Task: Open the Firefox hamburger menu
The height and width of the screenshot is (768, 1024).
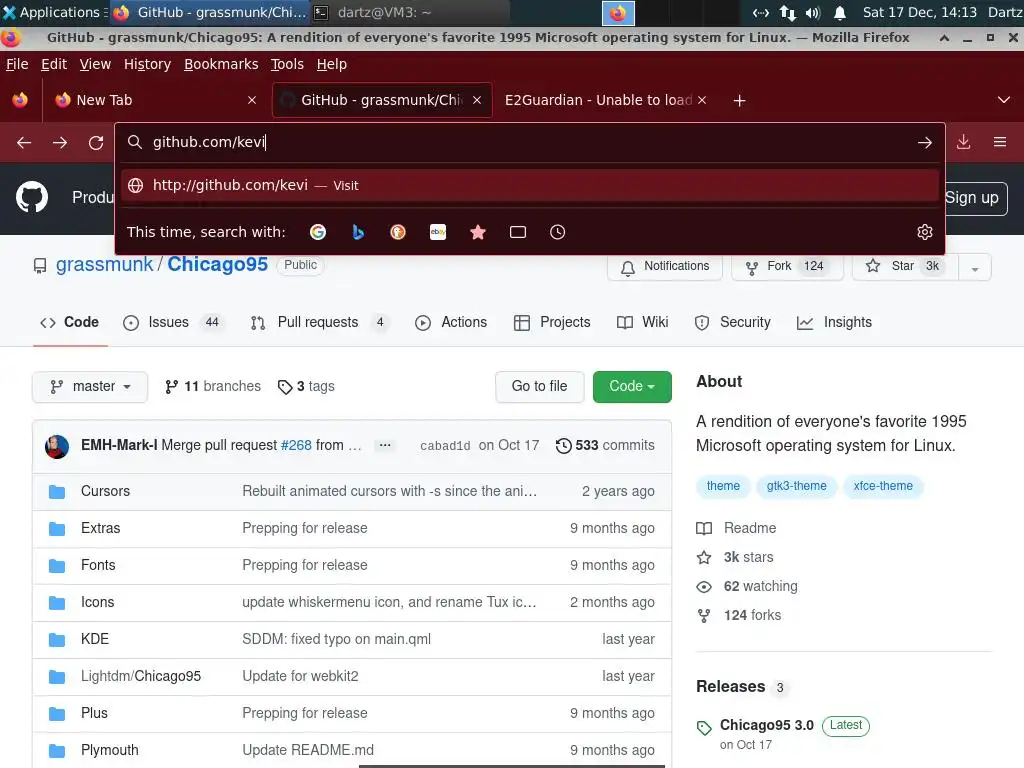Action: pyautogui.click(x=999, y=142)
